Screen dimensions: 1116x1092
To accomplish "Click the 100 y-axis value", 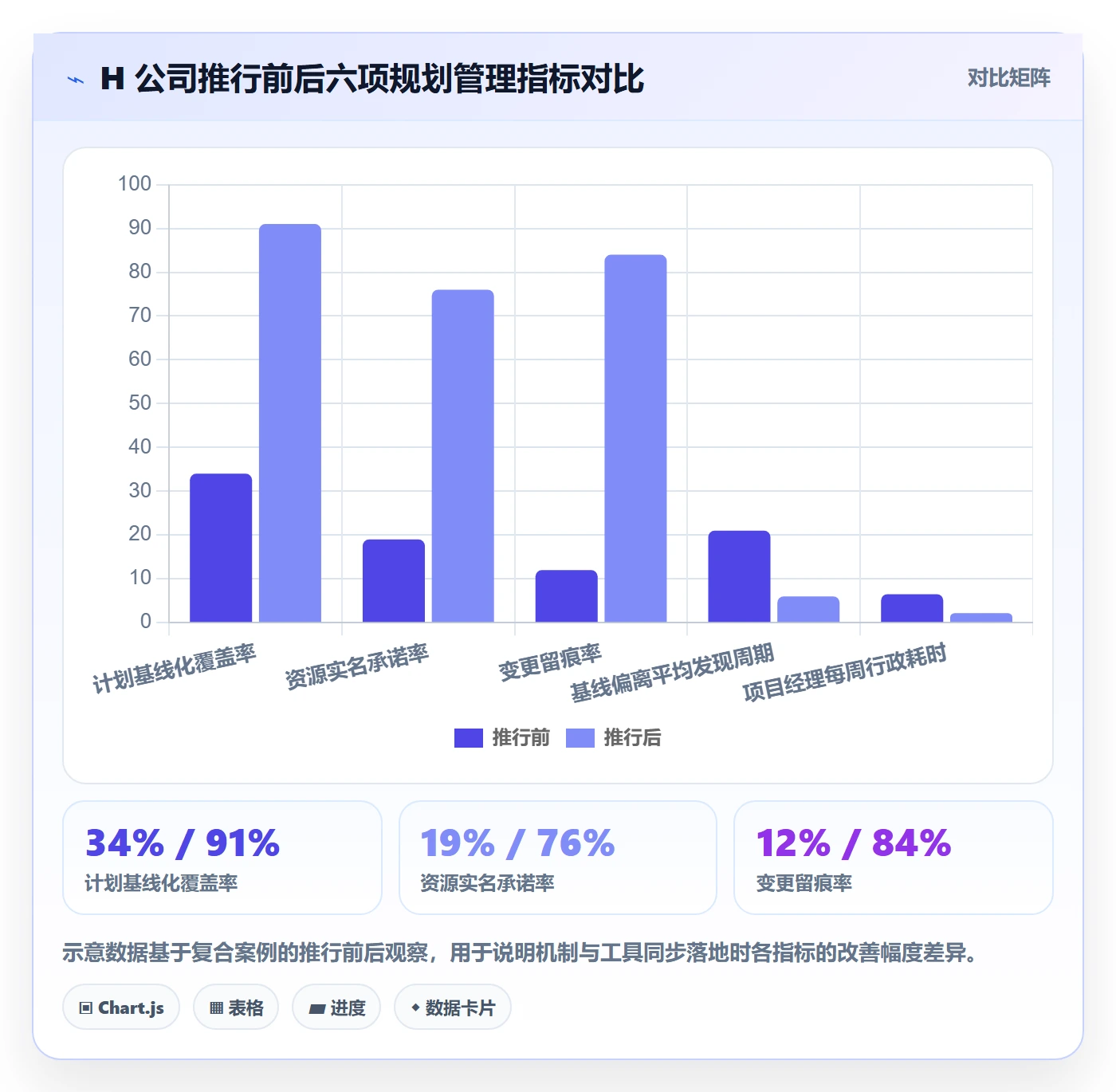I will click(x=135, y=184).
